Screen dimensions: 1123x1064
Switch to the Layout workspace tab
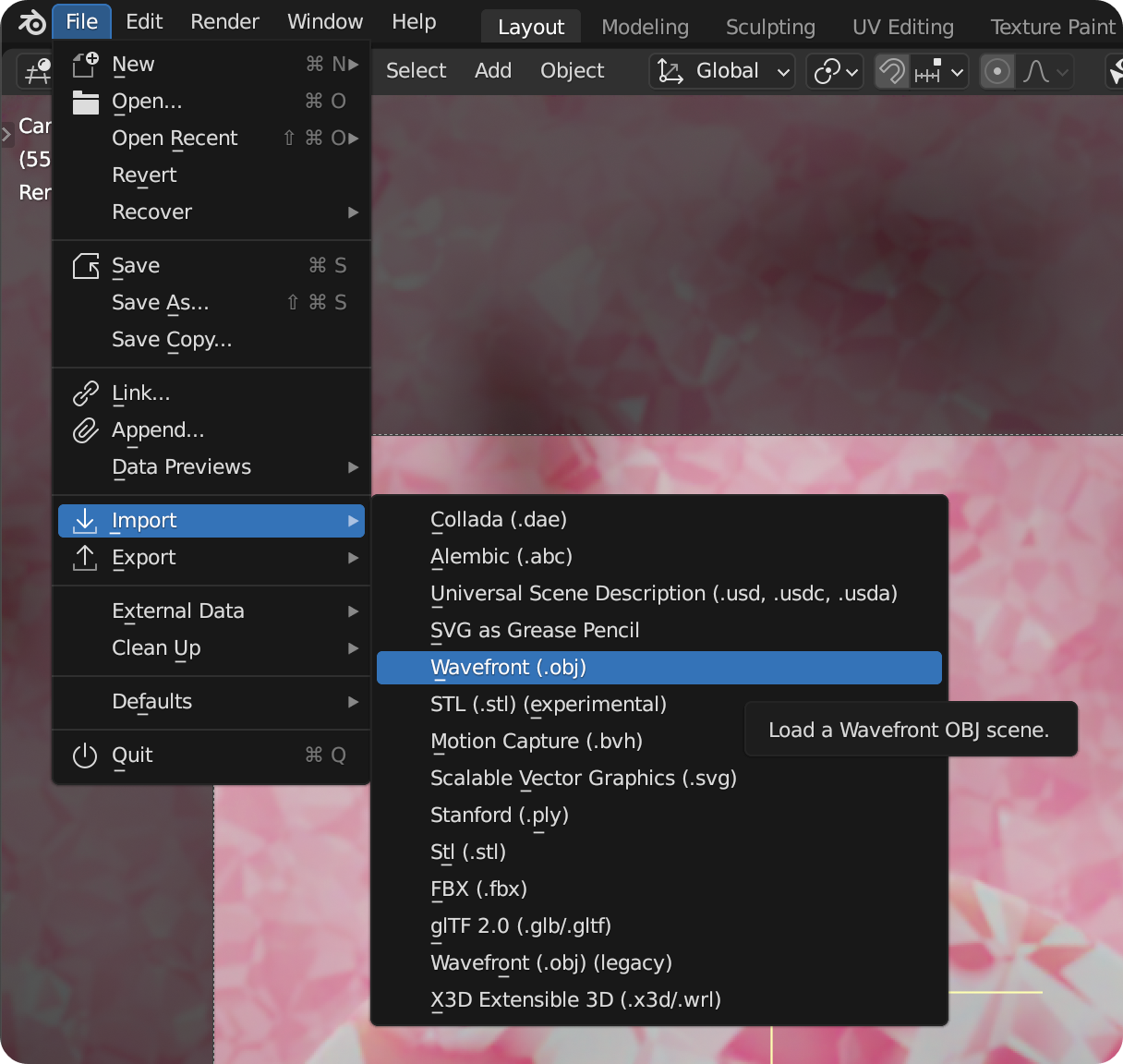click(x=531, y=27)
